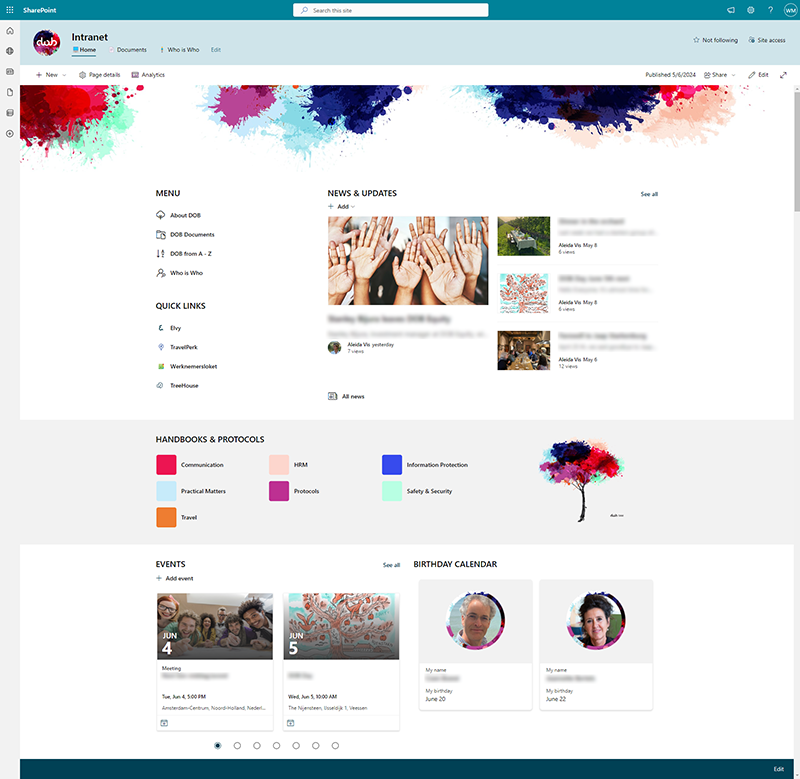Screen dimensions: 800x779
Task: Open the Who is Who navigation tab
Action: pyautogui.click(x=180, y=49)
